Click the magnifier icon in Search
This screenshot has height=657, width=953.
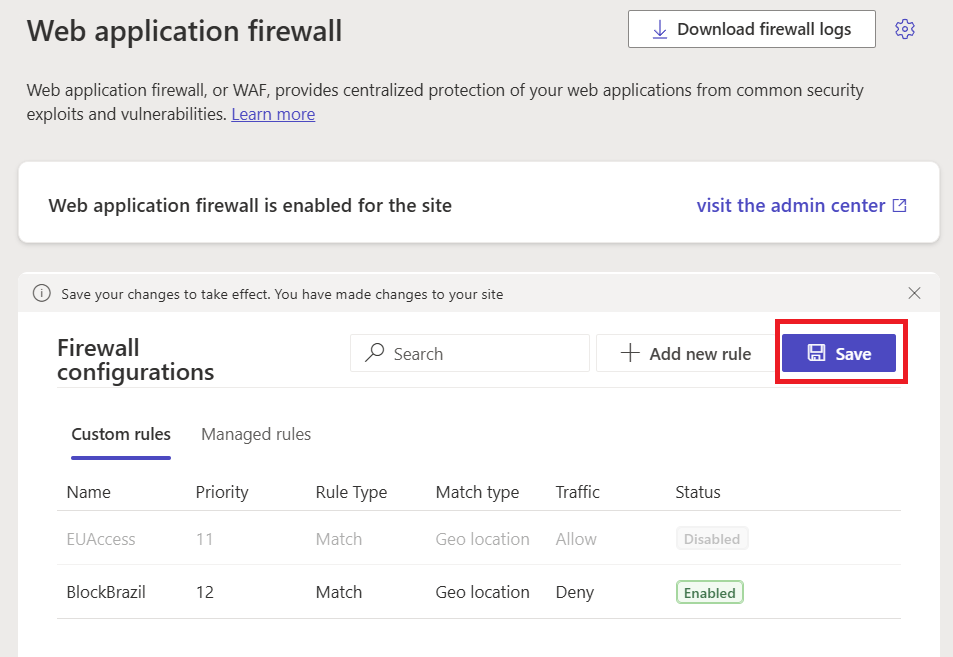click(374, 353)
